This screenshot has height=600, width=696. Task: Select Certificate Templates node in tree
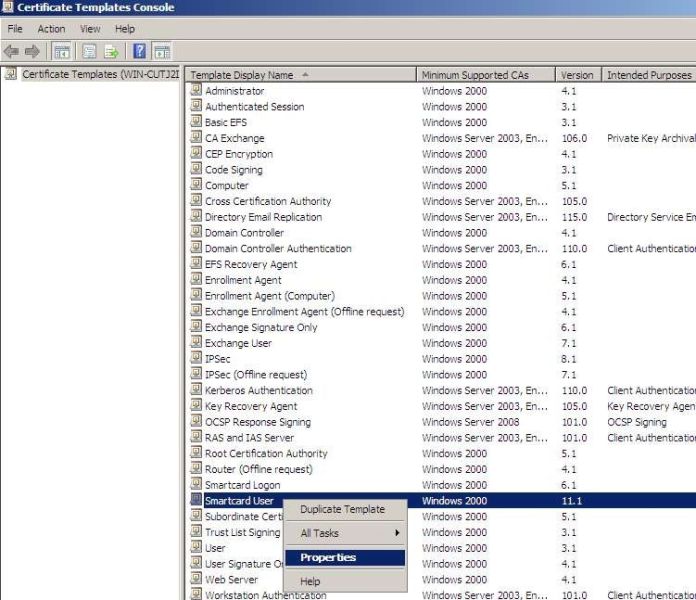tap(100, 74)
